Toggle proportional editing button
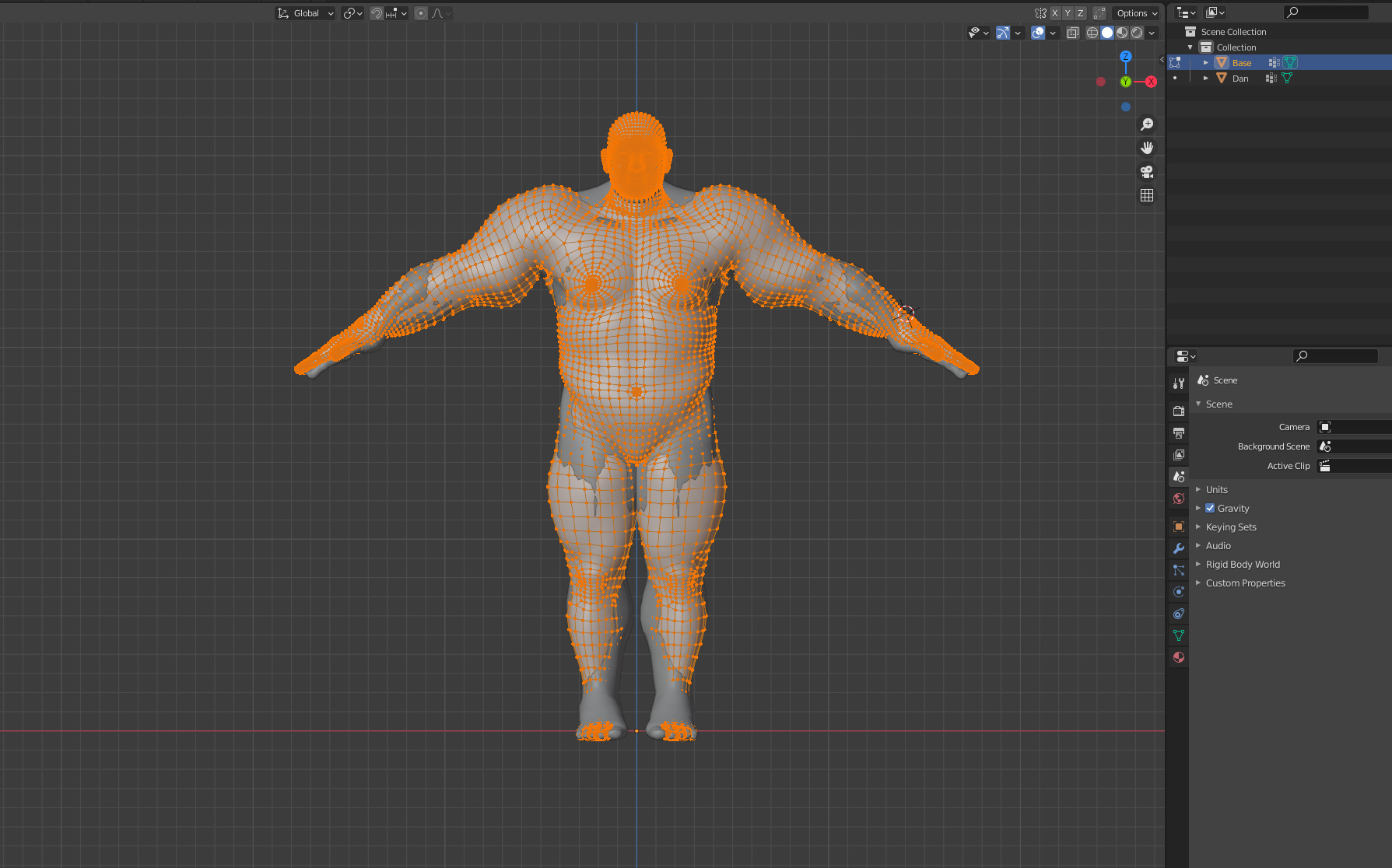 coord(421,13)
